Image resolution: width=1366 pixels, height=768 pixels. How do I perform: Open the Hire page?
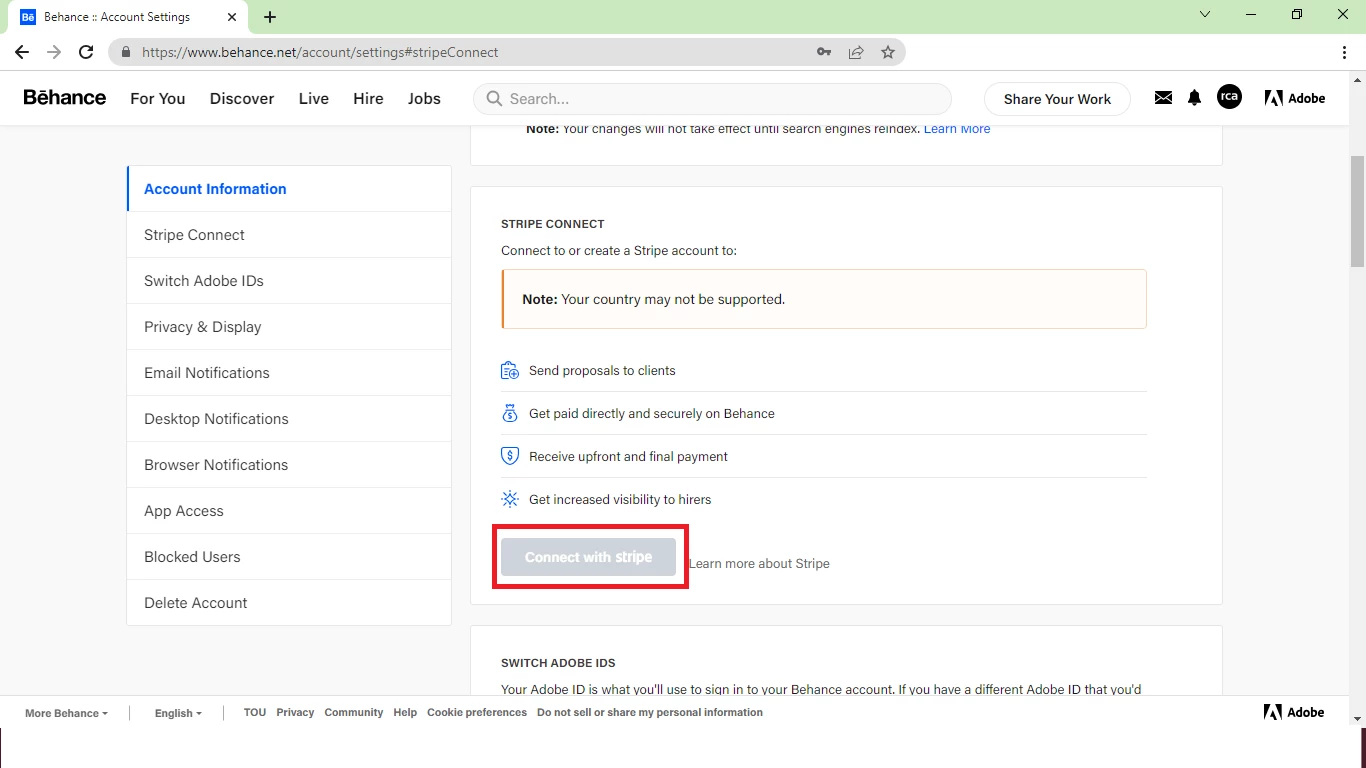click(368, 98)
